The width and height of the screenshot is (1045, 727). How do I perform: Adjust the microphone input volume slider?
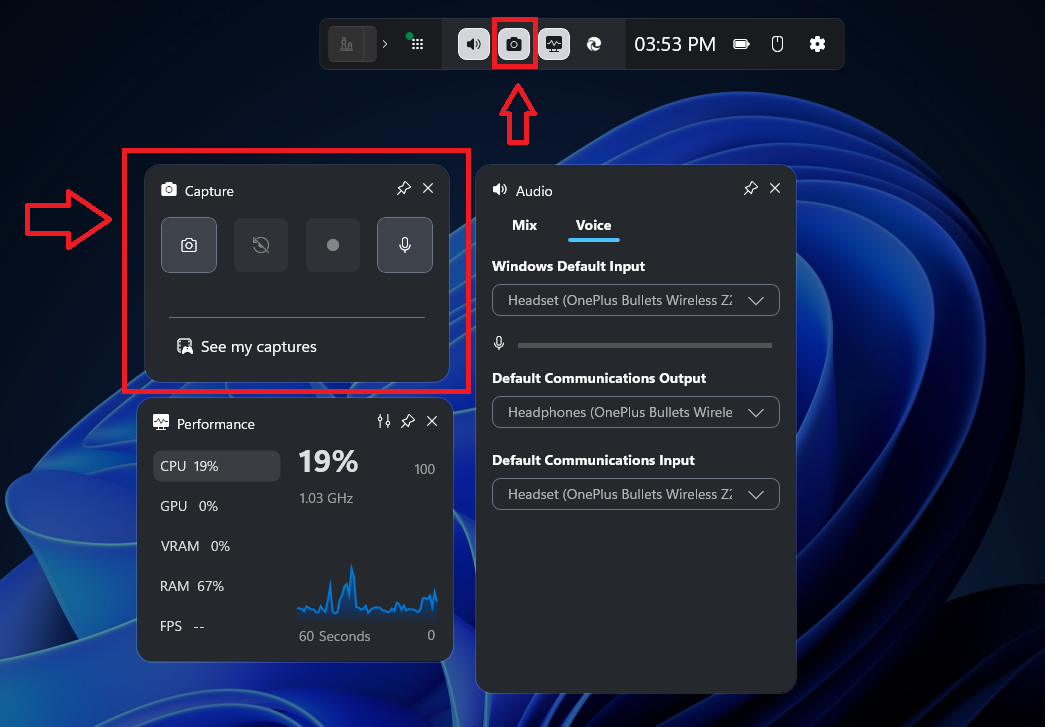point(644,345)
